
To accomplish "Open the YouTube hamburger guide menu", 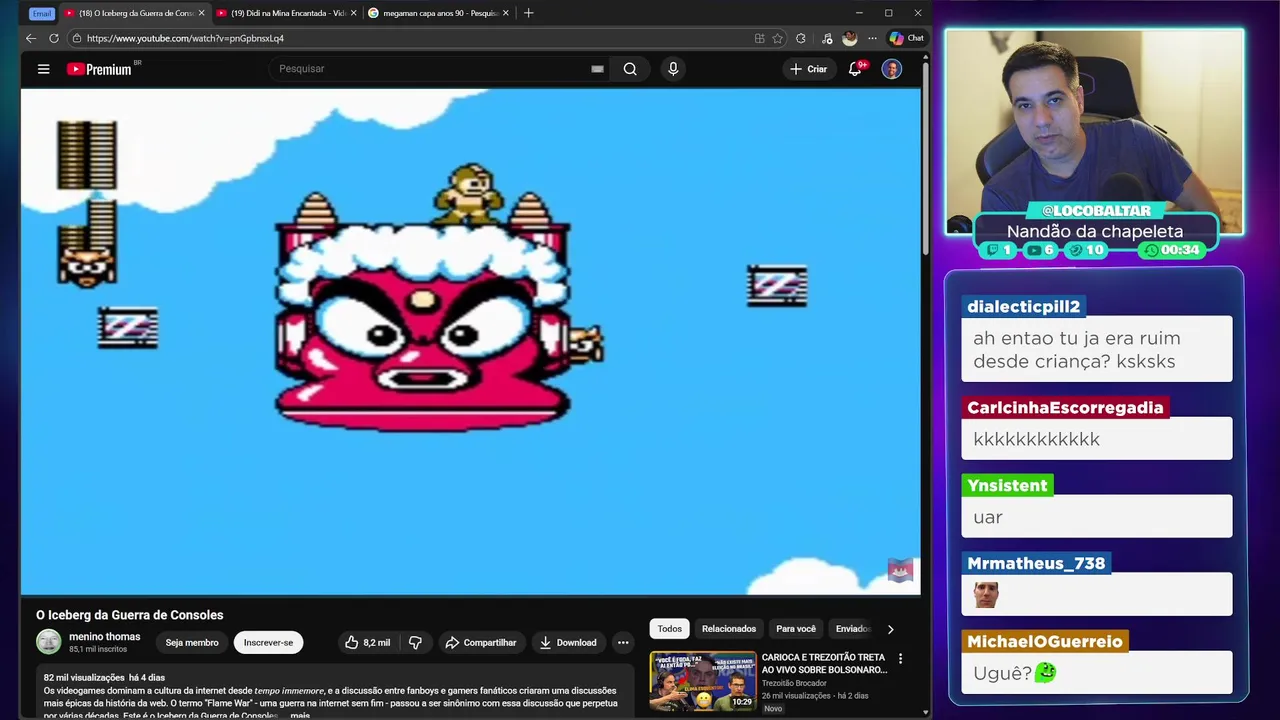I will pyautogui.click(x=43, y=69).
